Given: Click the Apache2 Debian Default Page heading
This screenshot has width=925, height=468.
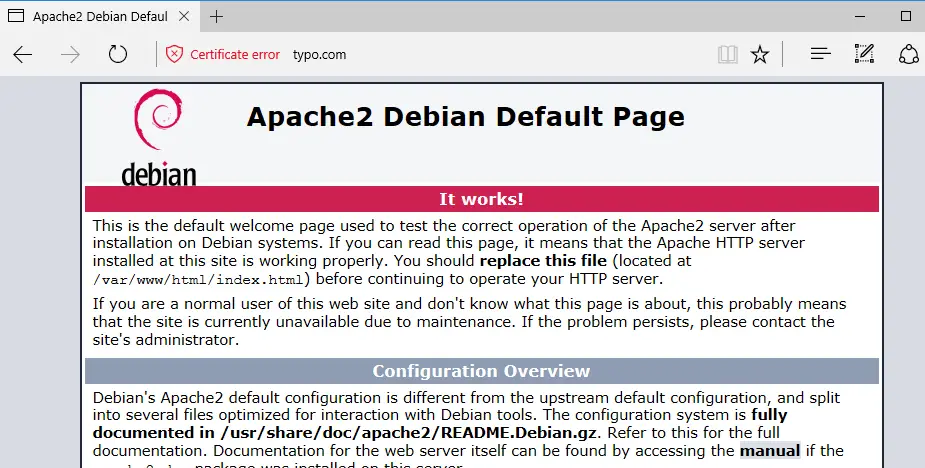Looking at the screenshot, I should coord(465,117).
